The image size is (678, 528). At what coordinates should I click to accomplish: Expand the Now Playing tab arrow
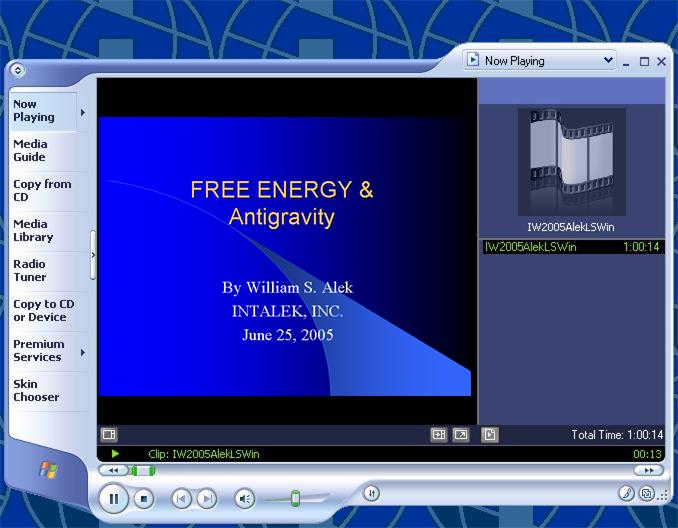click(83, 112)
